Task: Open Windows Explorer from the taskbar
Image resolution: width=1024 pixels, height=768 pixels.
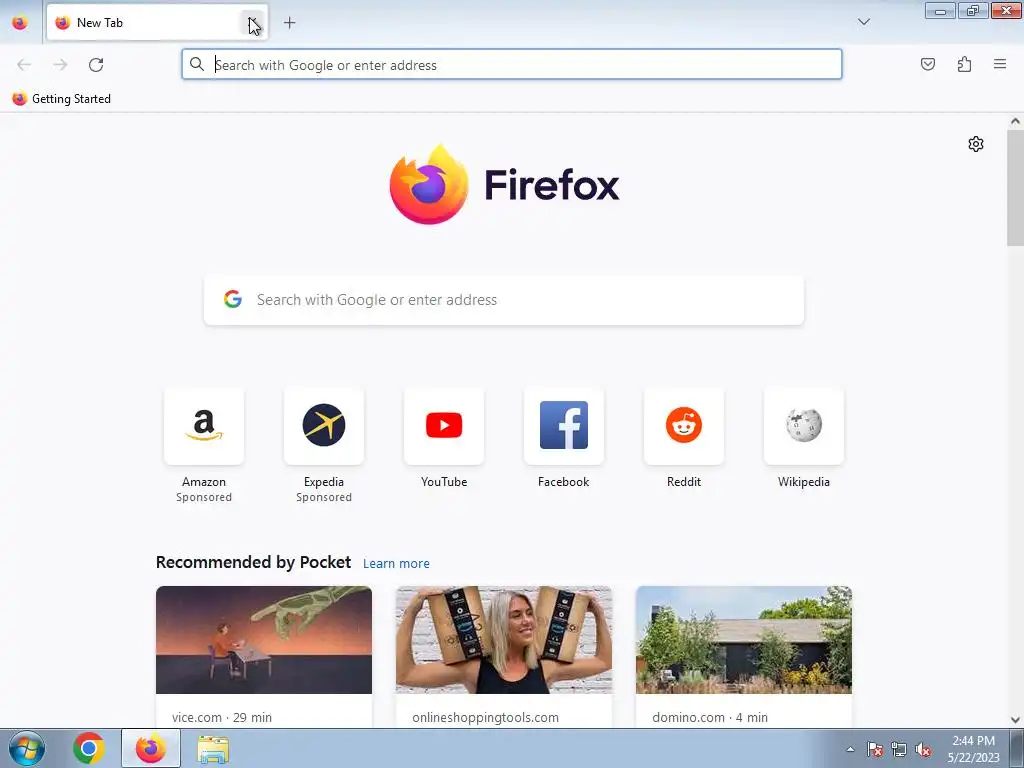Action: (x=213, y=748)
